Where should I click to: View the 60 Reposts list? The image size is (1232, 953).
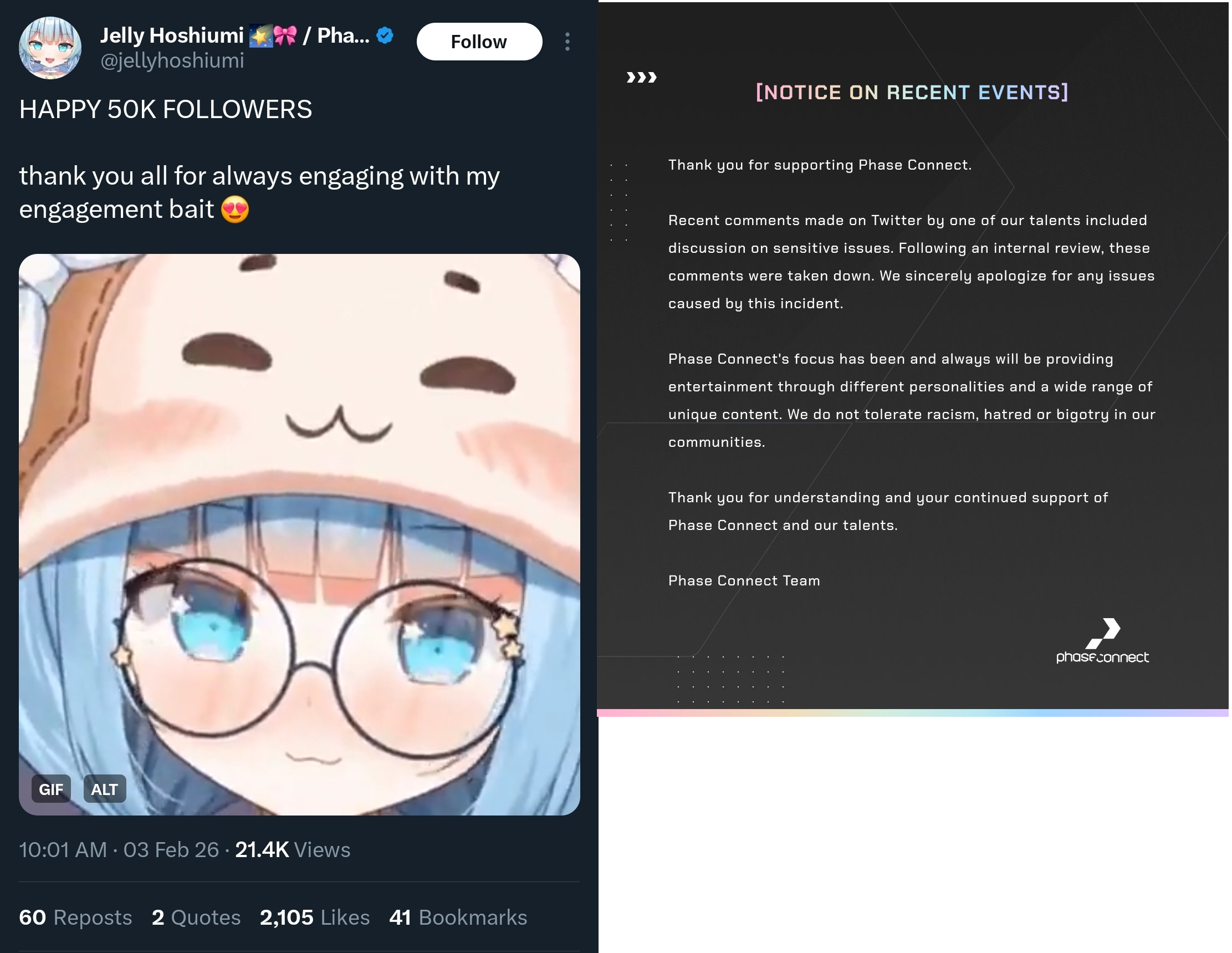[x=75, y=918]
